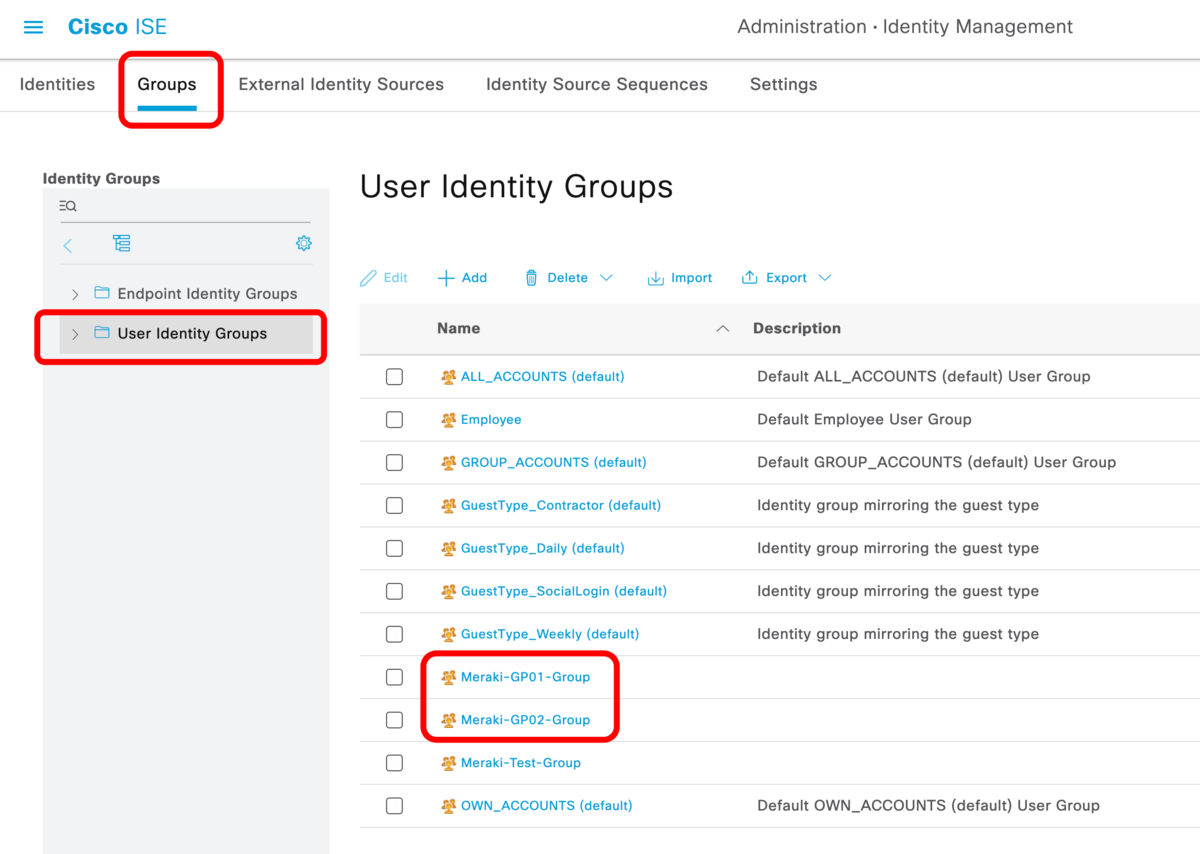Open the Identity Groups gear settings icon
This screenshot has height=854, width=1200.
[303, 243]
